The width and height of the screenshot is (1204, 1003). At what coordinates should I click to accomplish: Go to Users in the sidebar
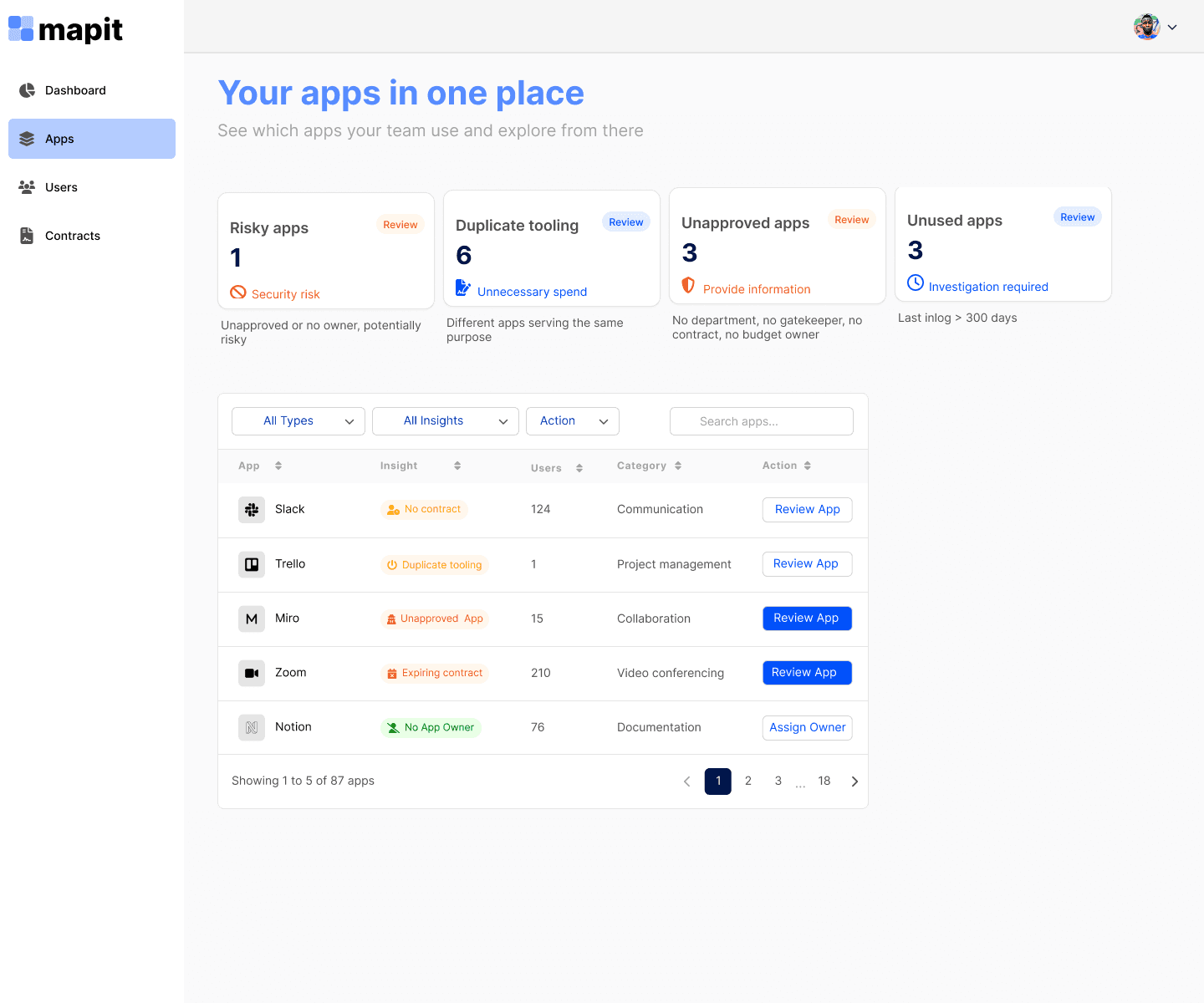(x=92, y=187)
